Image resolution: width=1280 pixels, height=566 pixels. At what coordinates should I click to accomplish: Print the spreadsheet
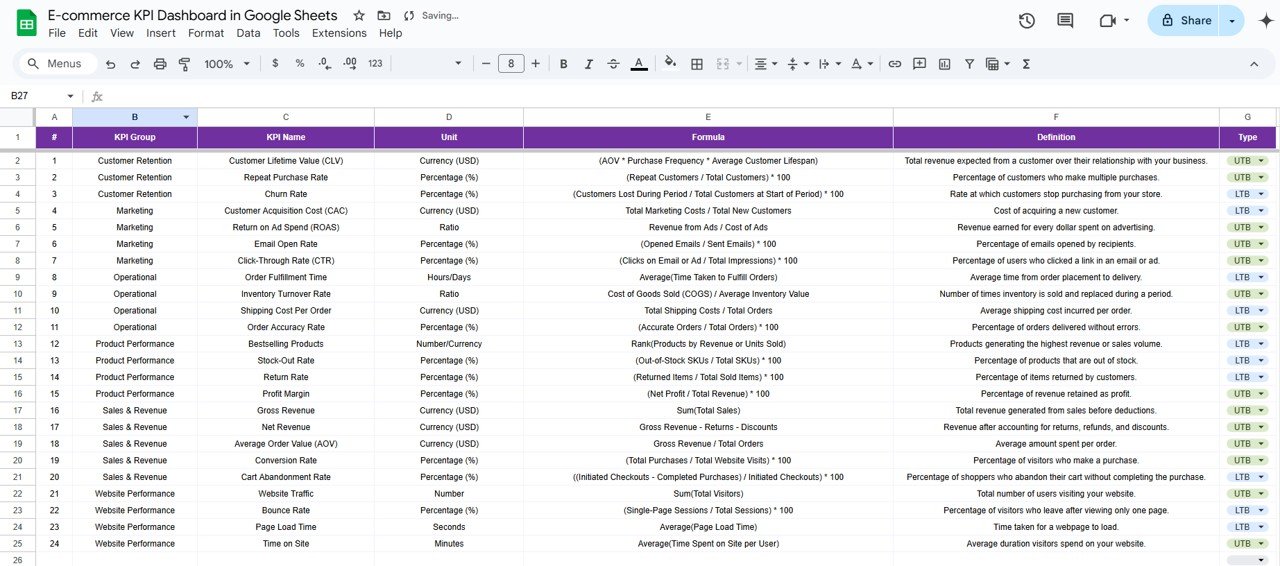click(160, 64)
